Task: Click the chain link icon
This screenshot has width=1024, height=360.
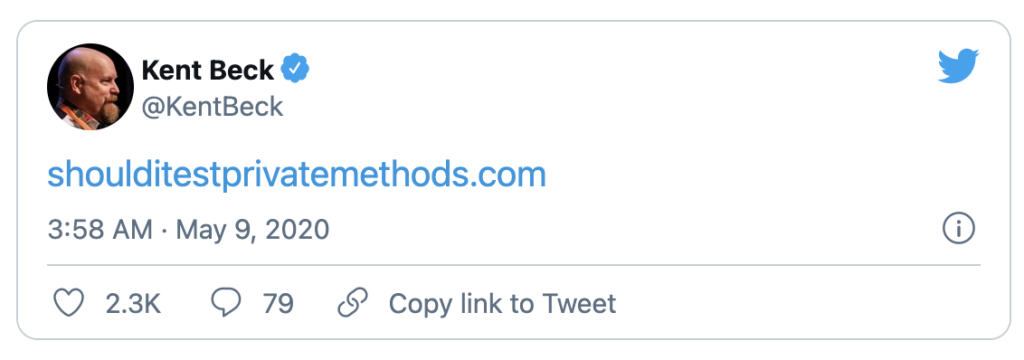Action: 353,303
